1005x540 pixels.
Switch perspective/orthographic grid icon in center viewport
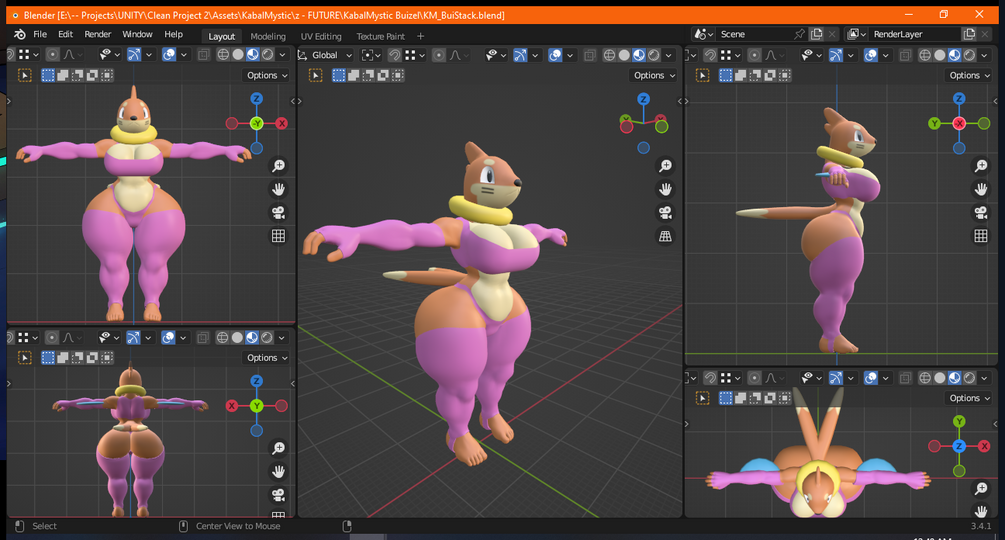[x=665, y=236]
